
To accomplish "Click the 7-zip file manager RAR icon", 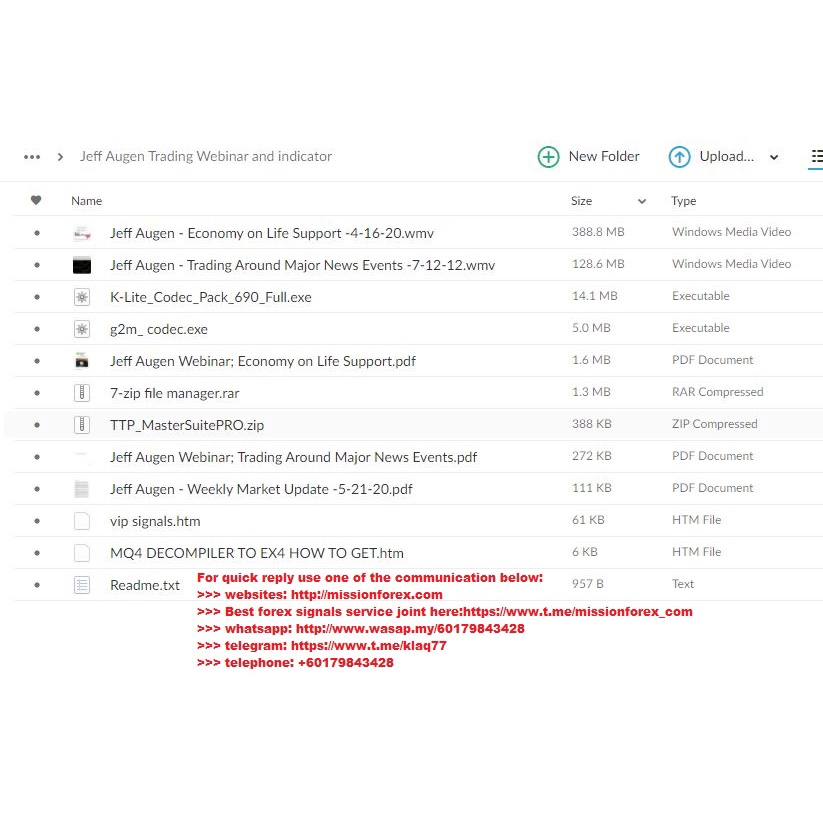I will [x=82, y=393].
